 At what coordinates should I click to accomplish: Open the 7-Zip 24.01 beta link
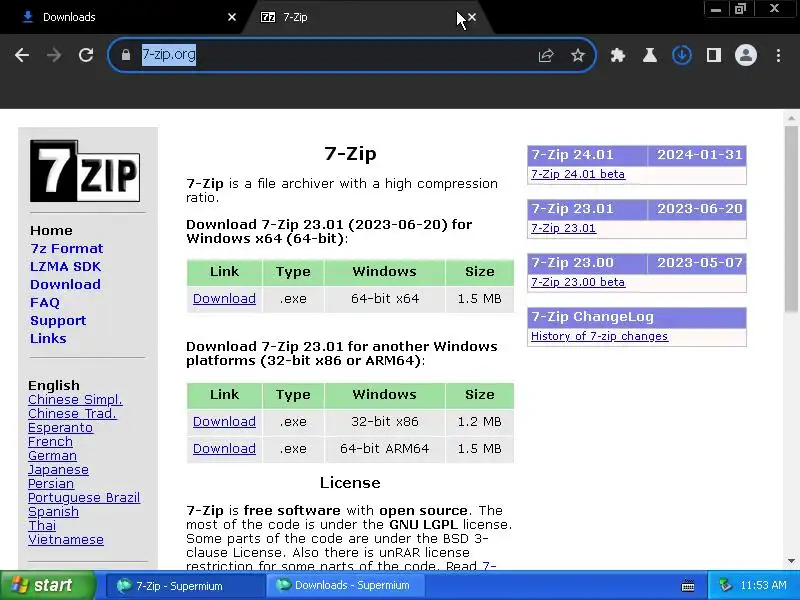578,174
